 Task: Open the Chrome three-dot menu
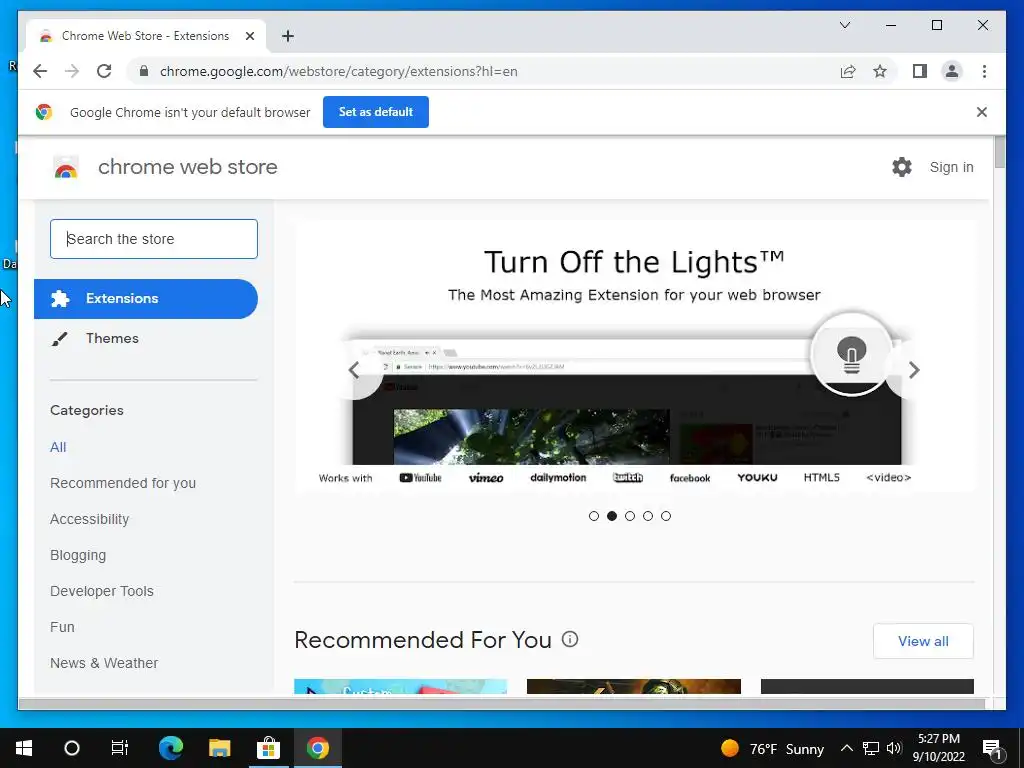[984, 71]
